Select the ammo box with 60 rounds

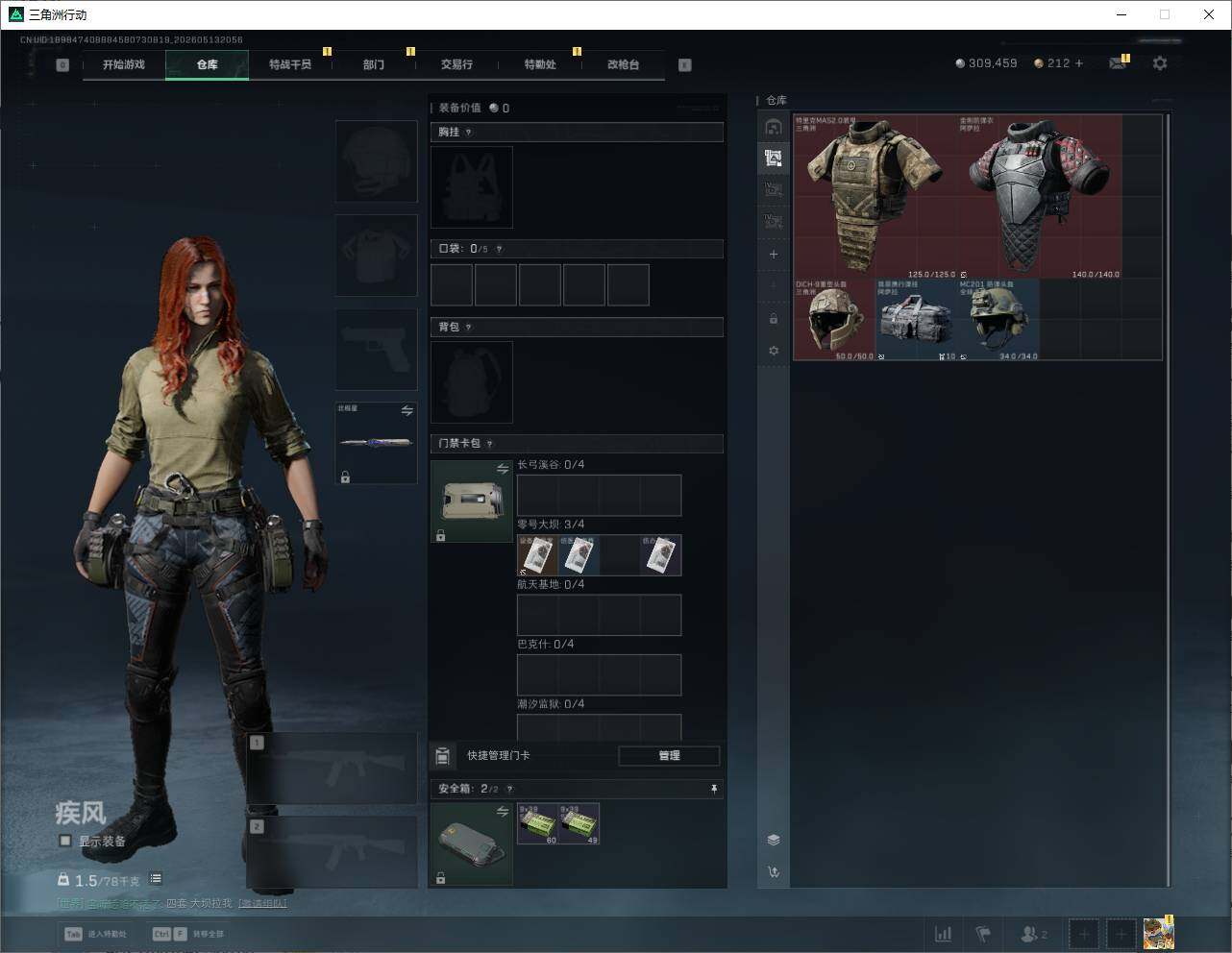pos(538,824)
